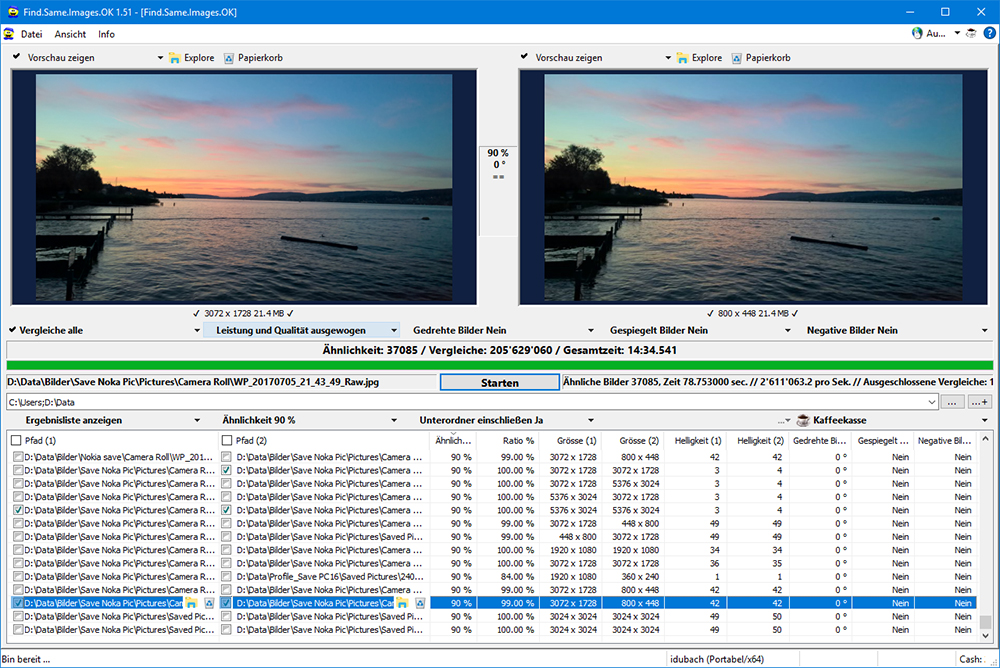This screenshot has height=668, width=1000.
Task: Expand the Gedrehte Bilder Nein dropdown
Action: (x=591, y=330)
